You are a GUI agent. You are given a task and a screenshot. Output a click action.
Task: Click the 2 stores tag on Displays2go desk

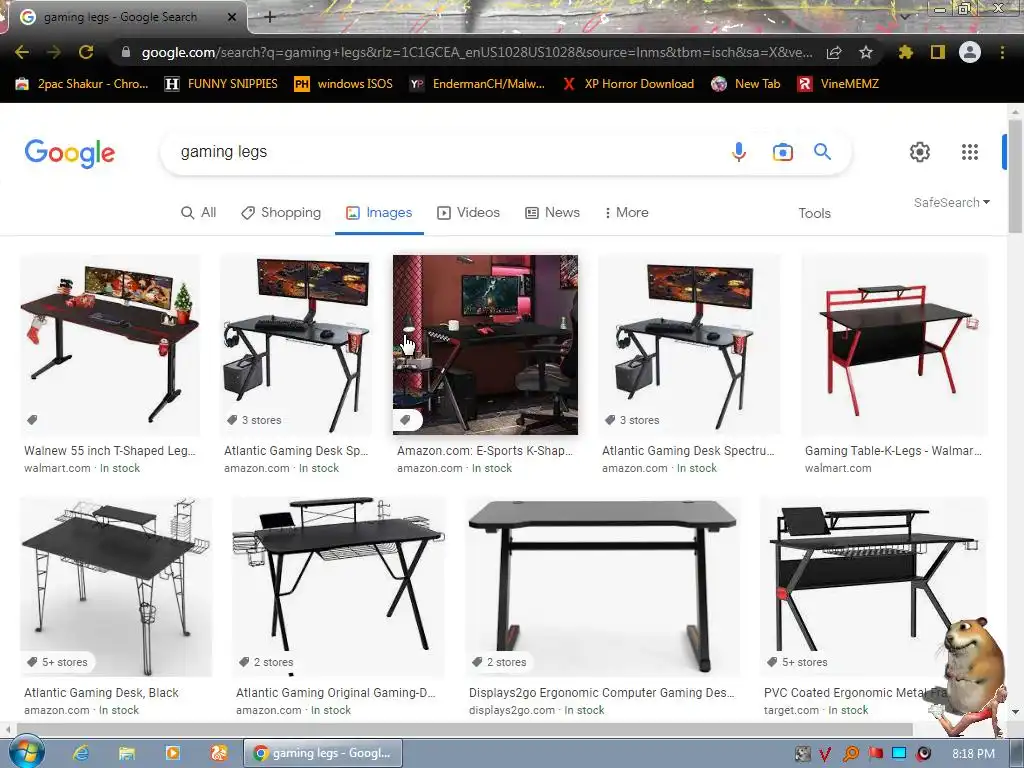pos(500,662)
